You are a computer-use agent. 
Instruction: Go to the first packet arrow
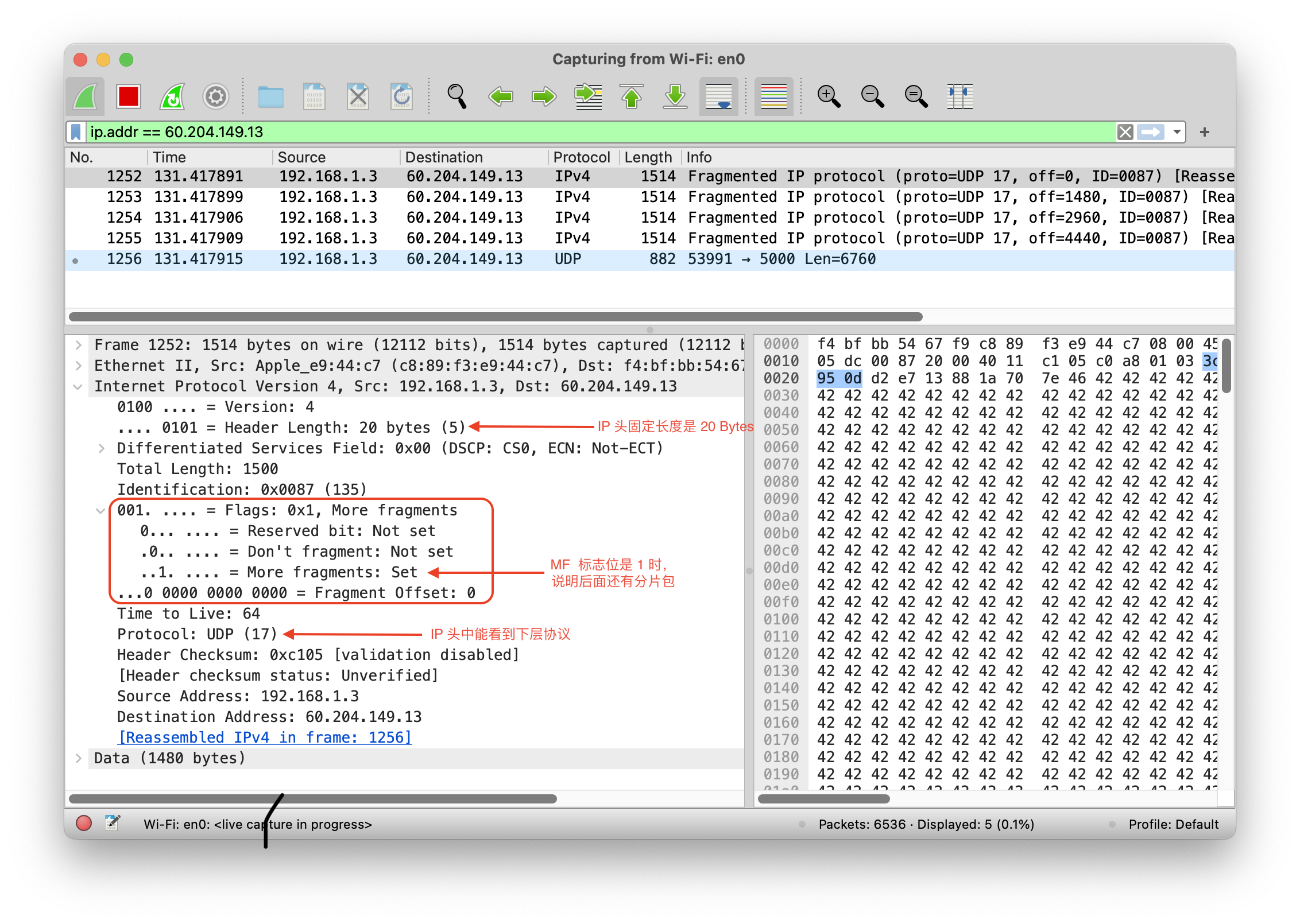click(632, 96)
